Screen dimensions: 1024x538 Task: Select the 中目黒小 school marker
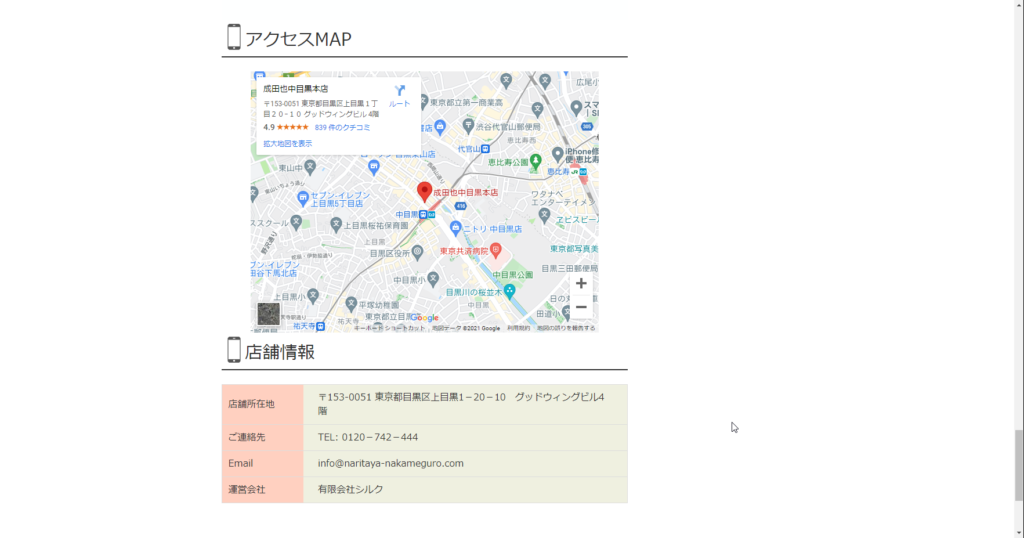click(432, 279)
